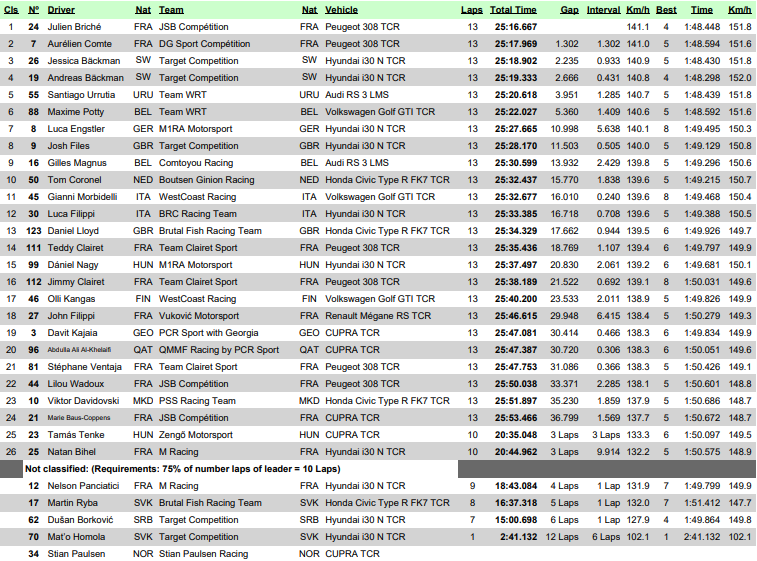The width and height of the screenshot is (757, 561).
Task: Click the Interval column header
Action: point(603,9)
